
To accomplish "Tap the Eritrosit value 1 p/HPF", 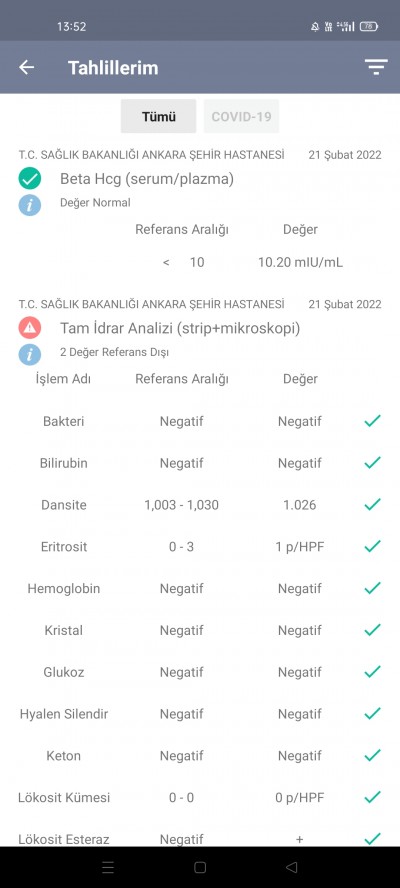I will point(300,547).
